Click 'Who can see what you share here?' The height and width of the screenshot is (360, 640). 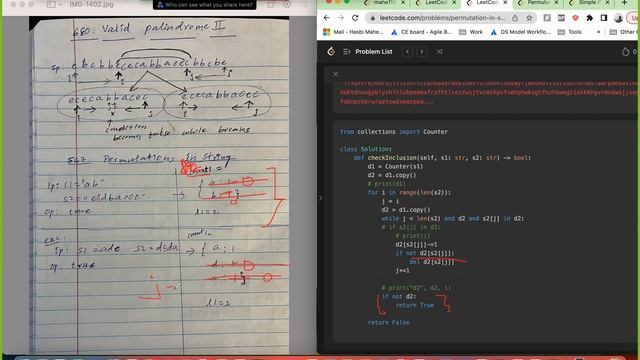(x=204, y=5)
